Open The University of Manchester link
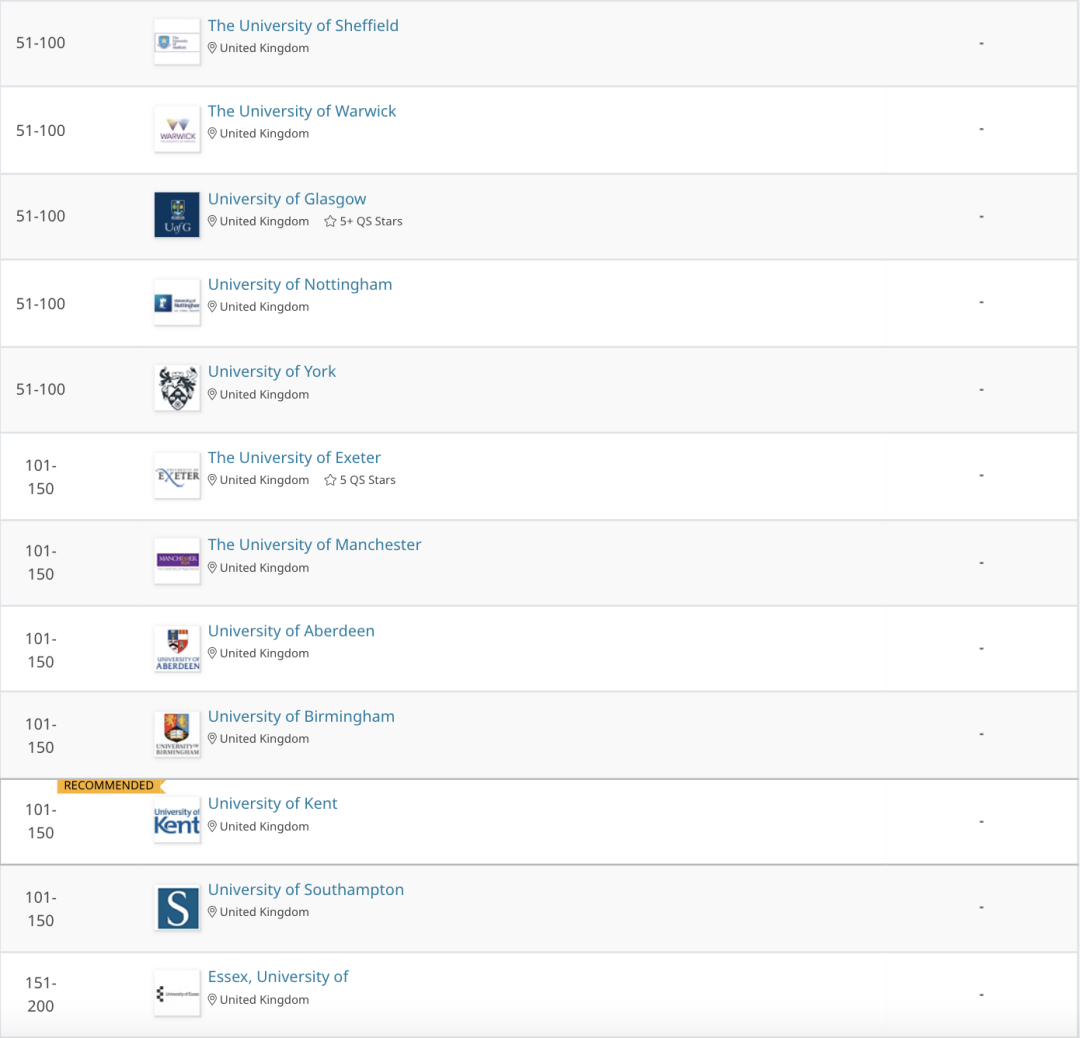This screenshot has height=1038, width=1080. coord(314,544)
